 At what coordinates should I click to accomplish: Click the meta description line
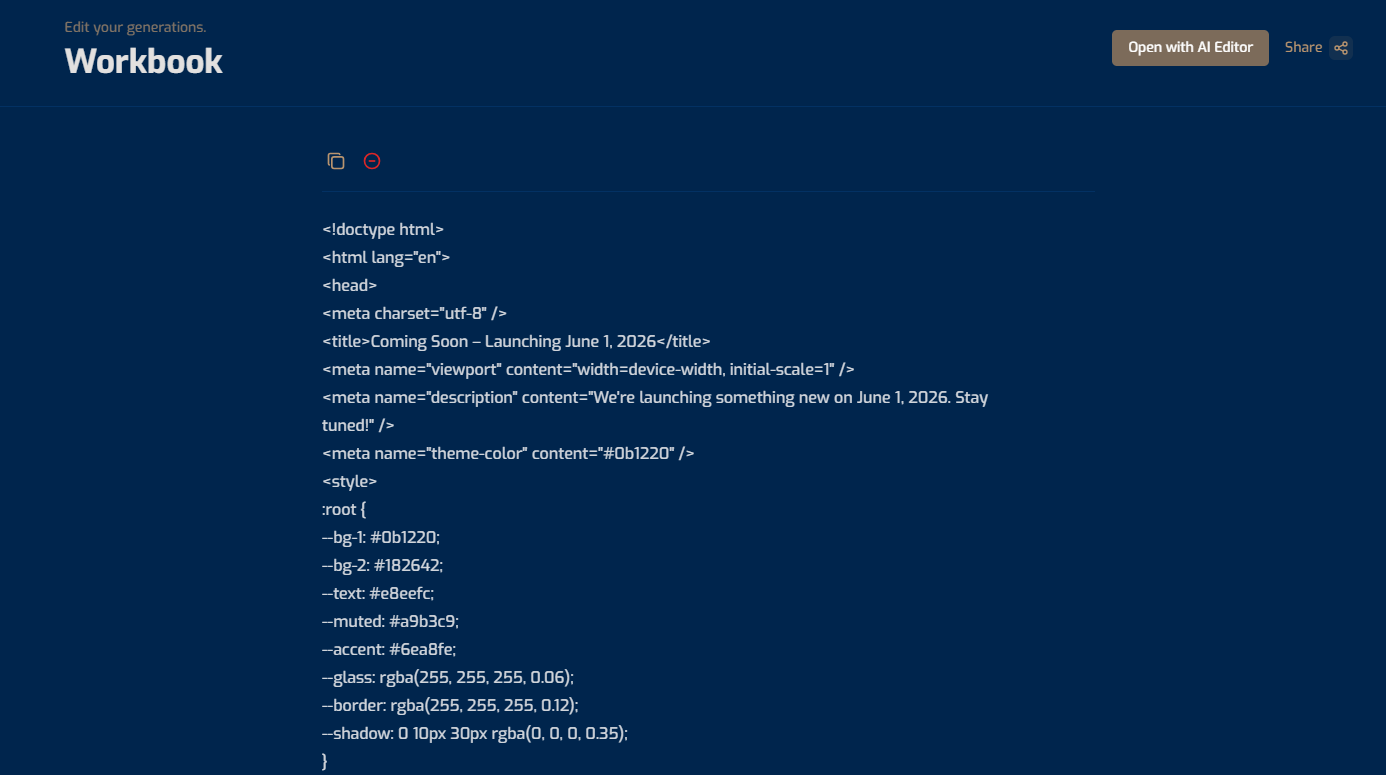(655, 397)
